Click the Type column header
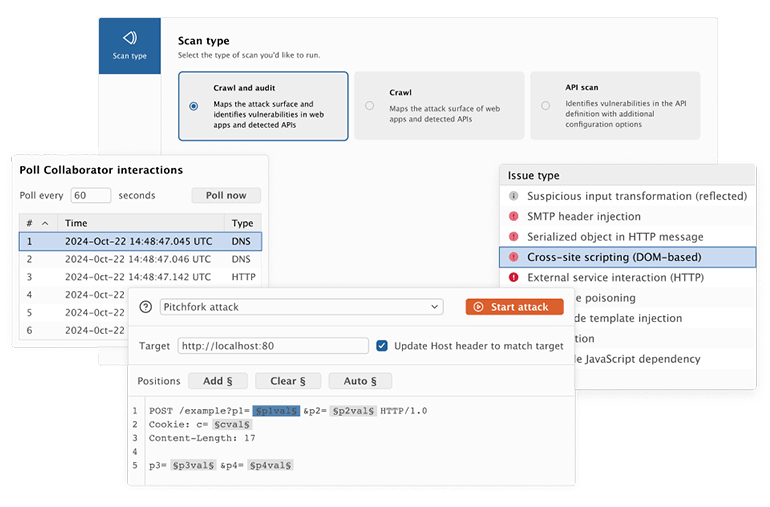Viewport: 770px width, 507px height. point(242,223)
